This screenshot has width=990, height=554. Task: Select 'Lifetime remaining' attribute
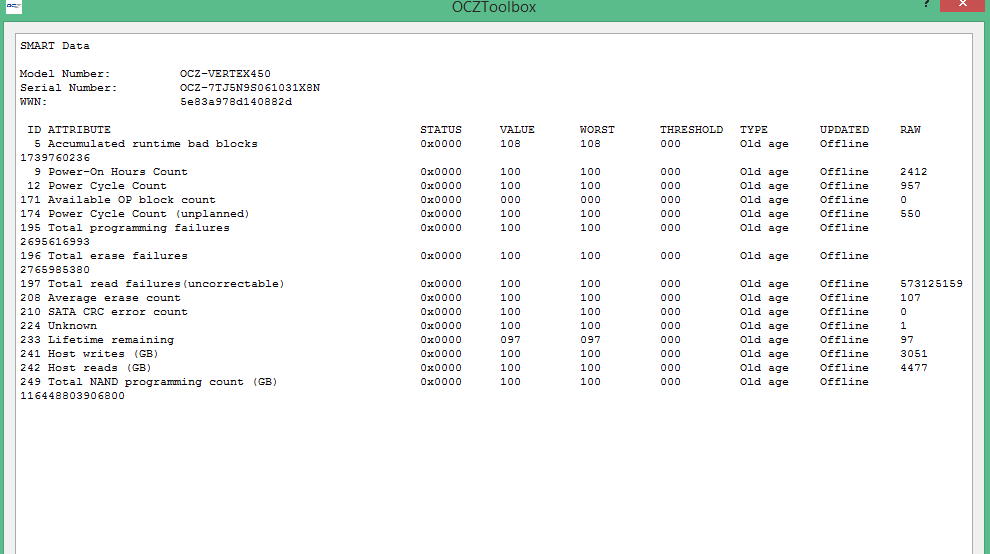[x=111, y=340]
